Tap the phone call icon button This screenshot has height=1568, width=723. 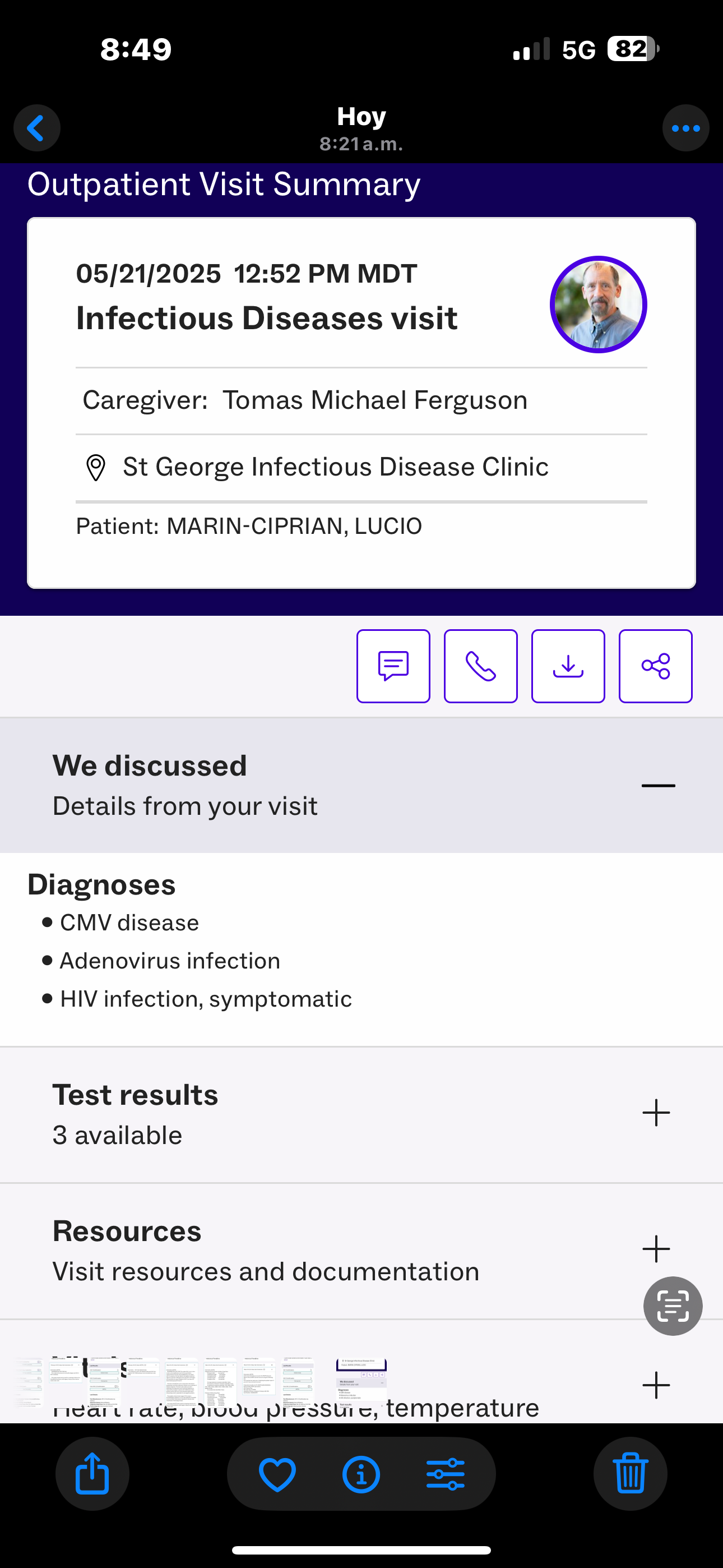481,666
